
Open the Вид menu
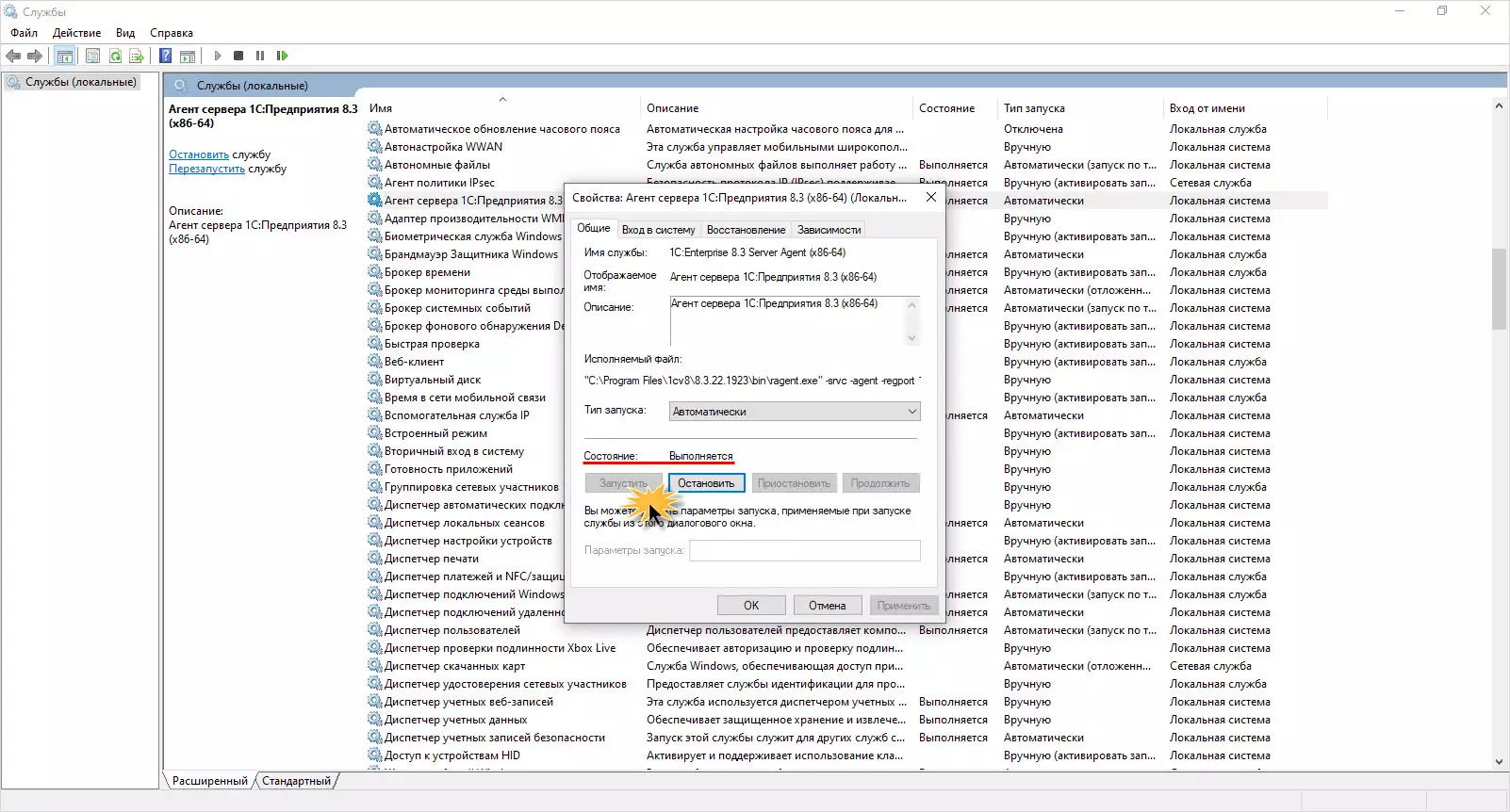coord(125,33)
